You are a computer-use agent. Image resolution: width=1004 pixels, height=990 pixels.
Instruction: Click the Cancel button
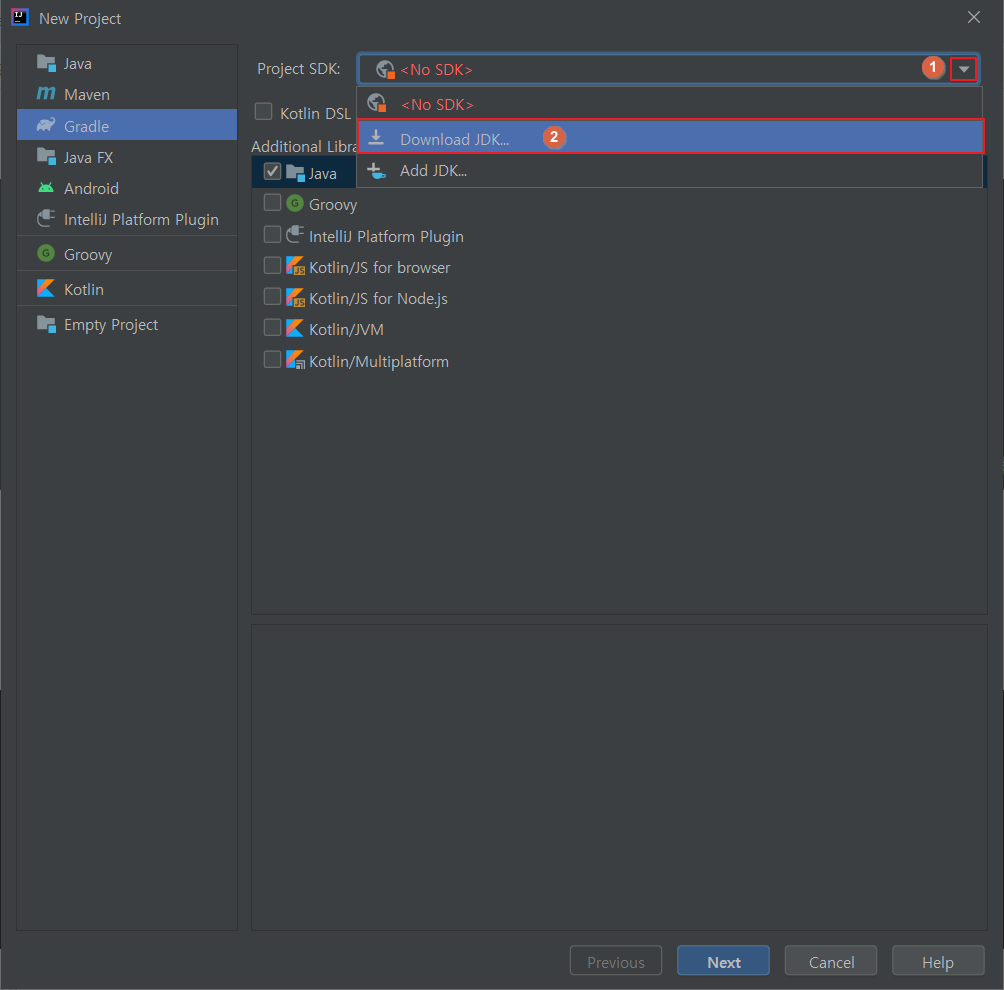[831, 961]
